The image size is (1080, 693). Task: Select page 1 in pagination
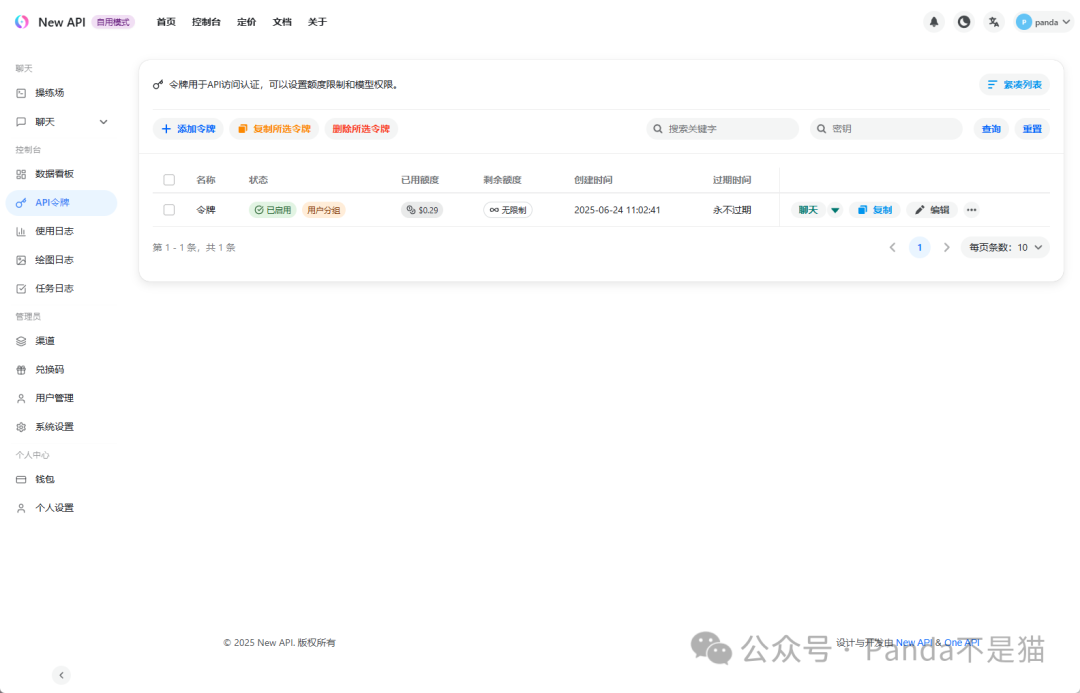[x=920, y=247]
